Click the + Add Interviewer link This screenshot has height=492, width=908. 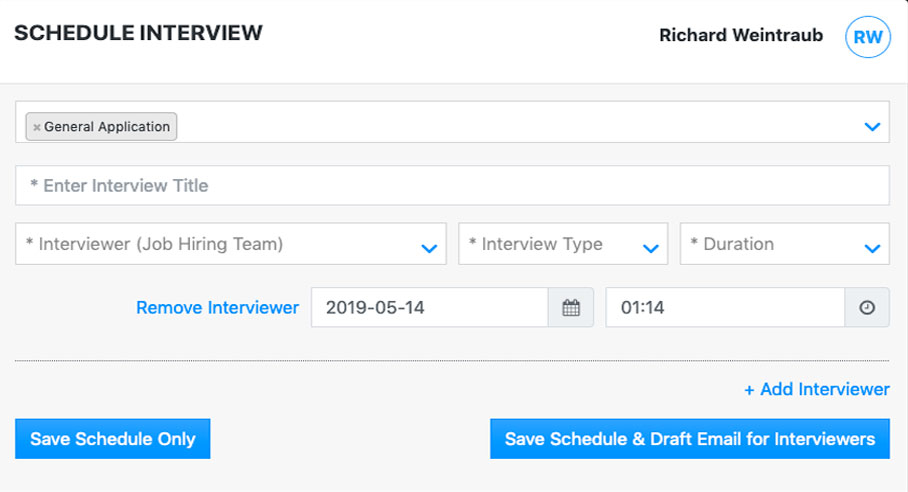tap(816, 389)
